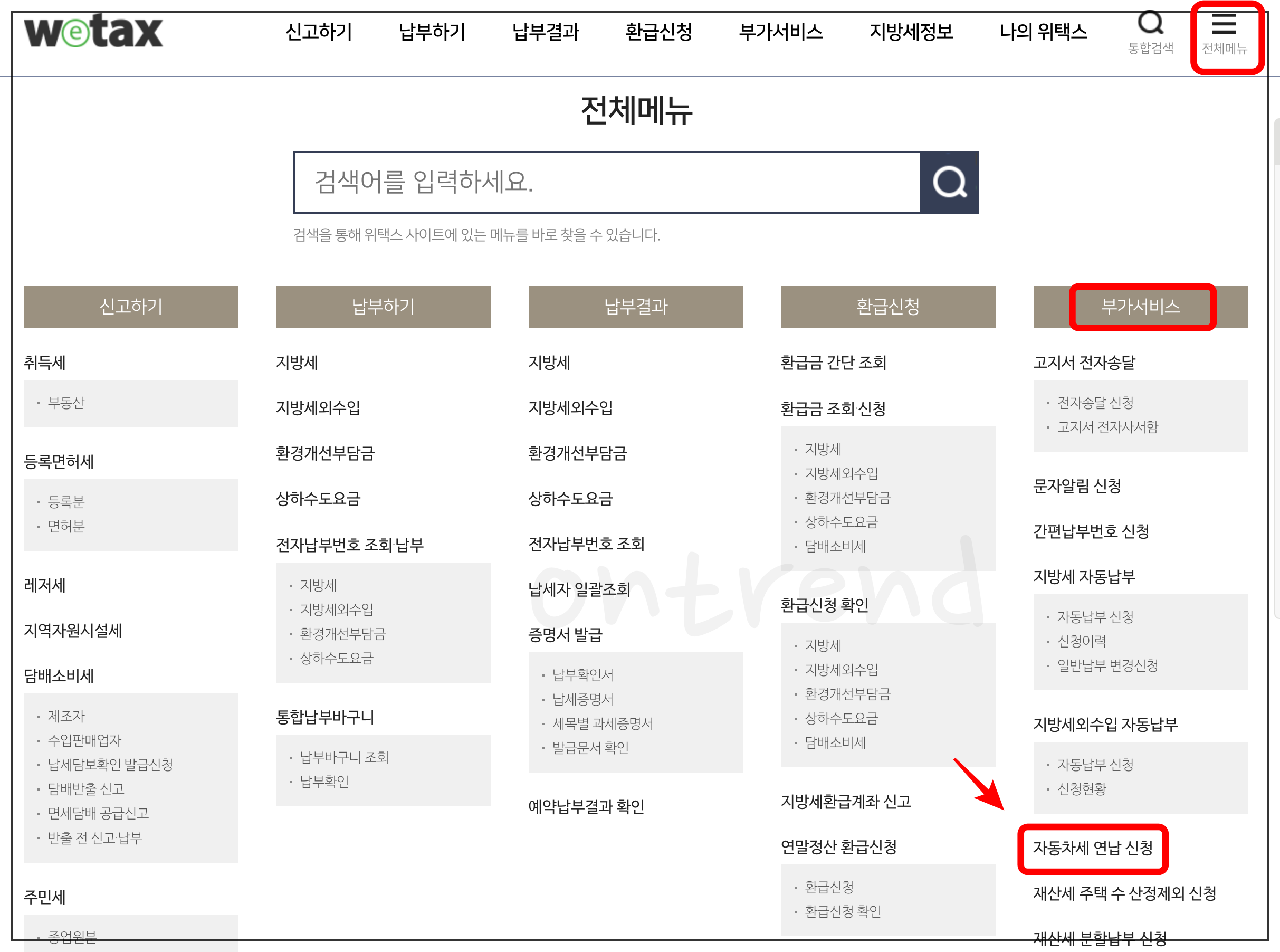Click the 부가서비스 column header
The image size is (1280, 952).
[x=1140, y=307]
